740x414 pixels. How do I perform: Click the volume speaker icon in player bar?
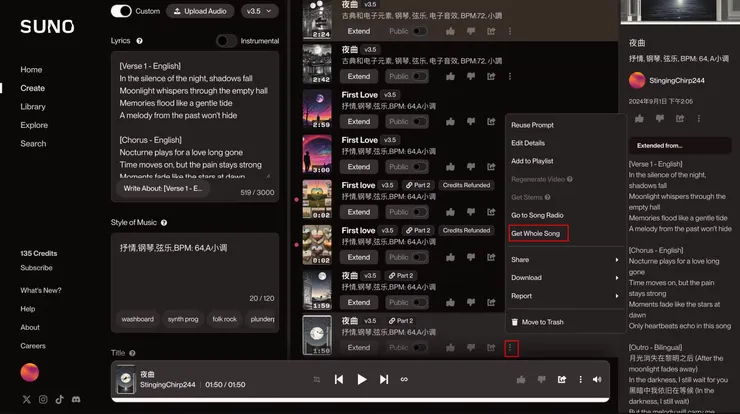click(x=597, y=380)
